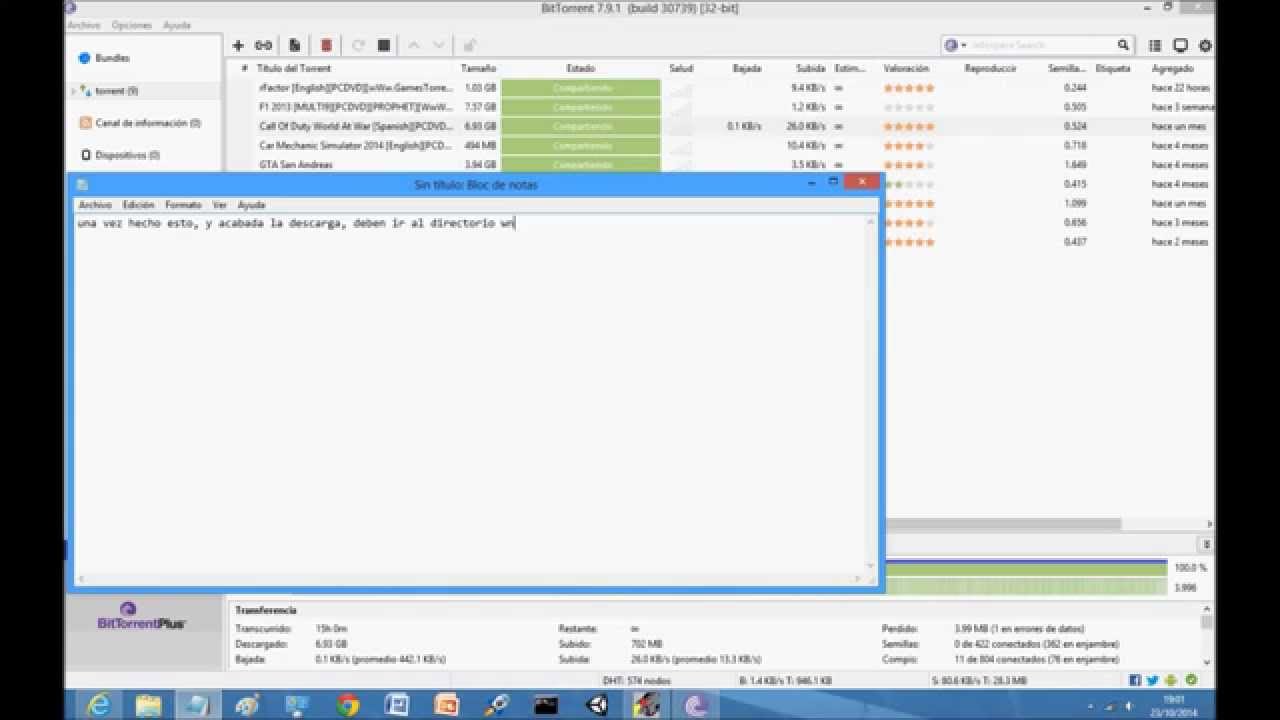Sort by the Tamaño column header
1280x720 pixels.
[478, 69]
